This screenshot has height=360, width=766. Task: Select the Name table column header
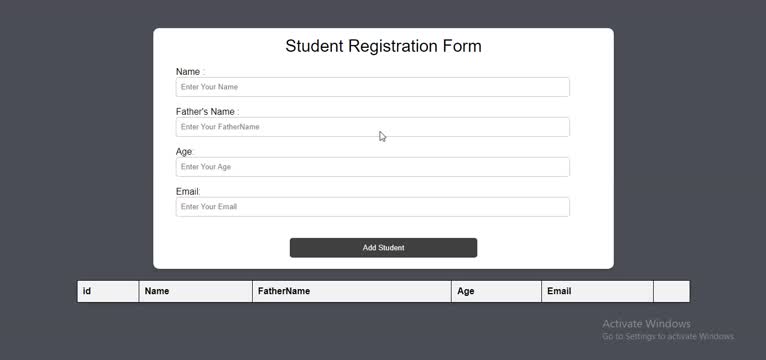point(195,291)
